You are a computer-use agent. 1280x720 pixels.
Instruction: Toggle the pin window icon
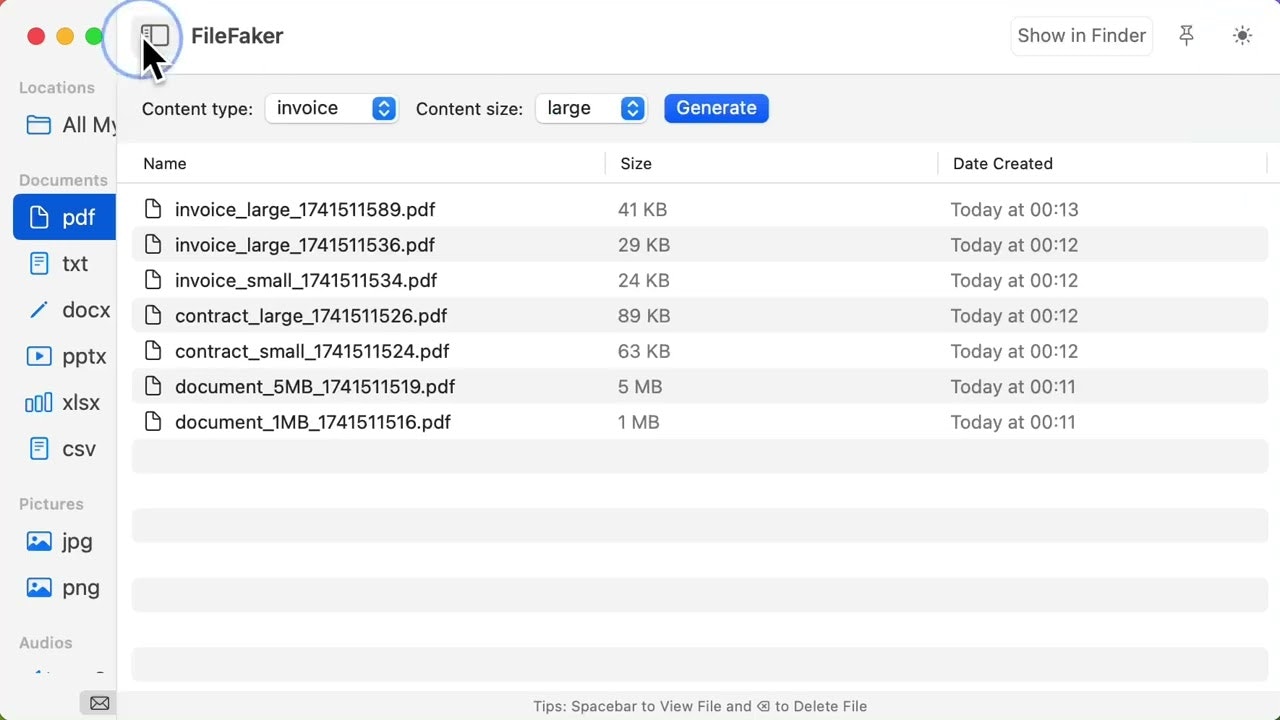[1186, 35]
